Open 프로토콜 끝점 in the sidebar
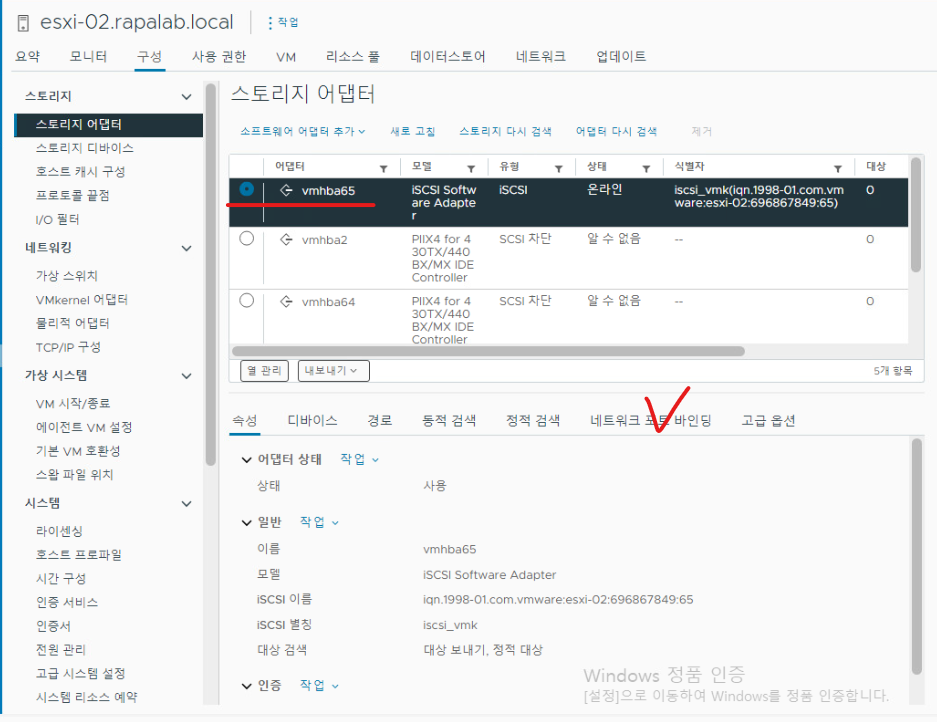 [x=72, y=196]
